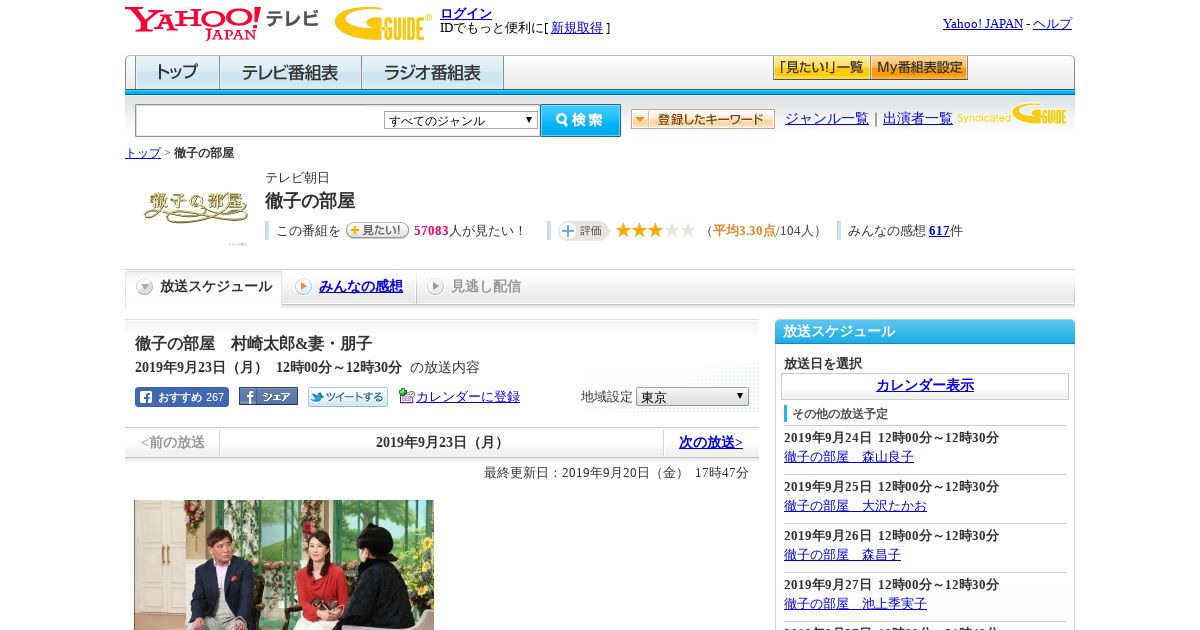Click the star rating display
This screenshot has width=1200, height=630.
[655, 231]
